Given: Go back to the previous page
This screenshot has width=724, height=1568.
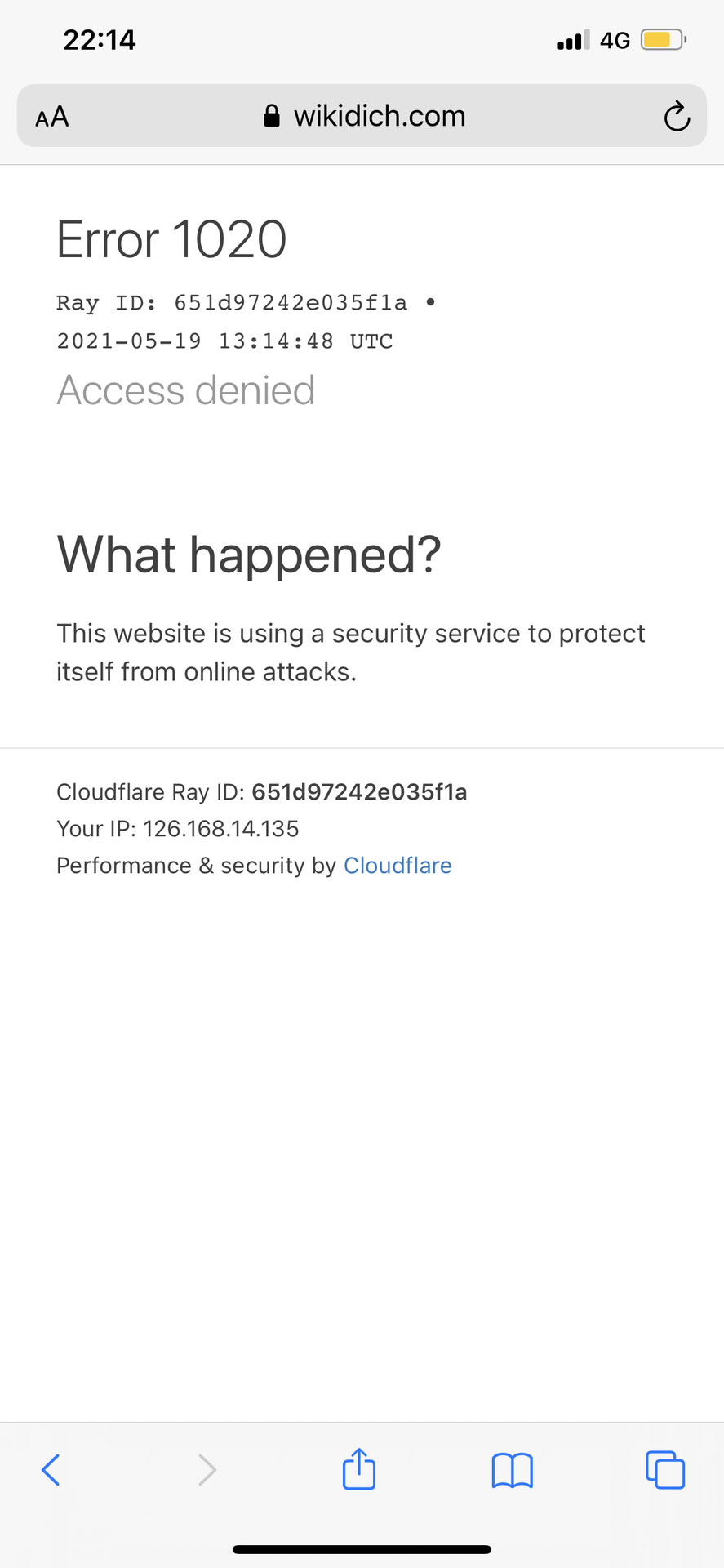Looking at the screenshot, I should tap(51, 1470).
